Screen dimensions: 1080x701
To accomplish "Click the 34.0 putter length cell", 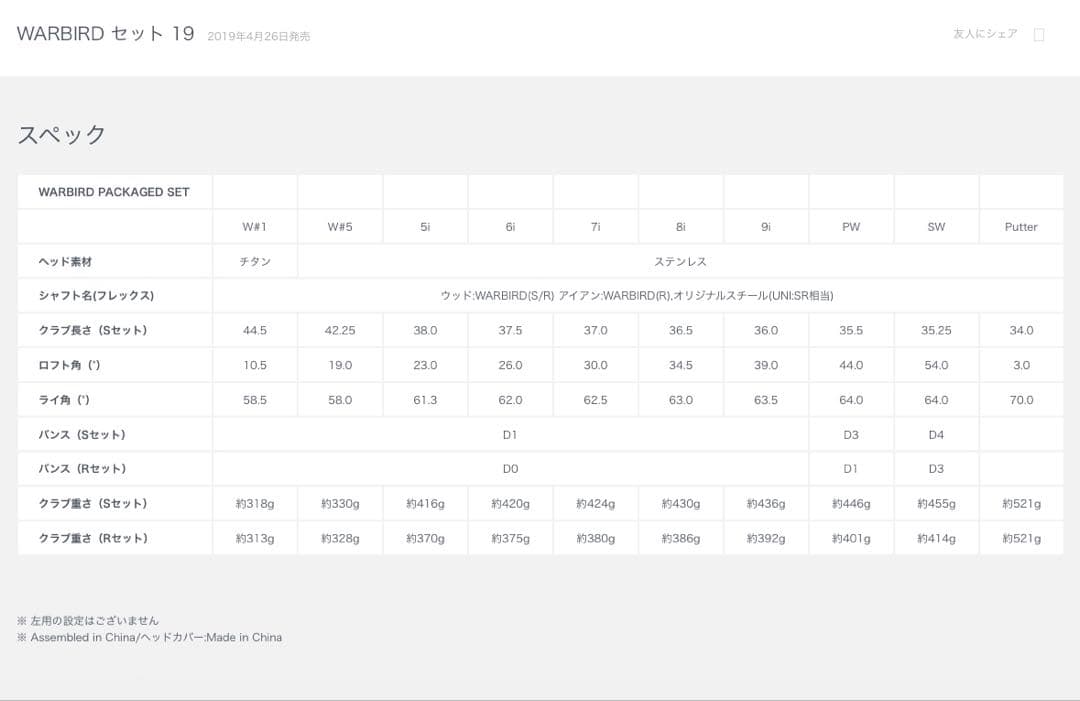I will (1021, 331).
